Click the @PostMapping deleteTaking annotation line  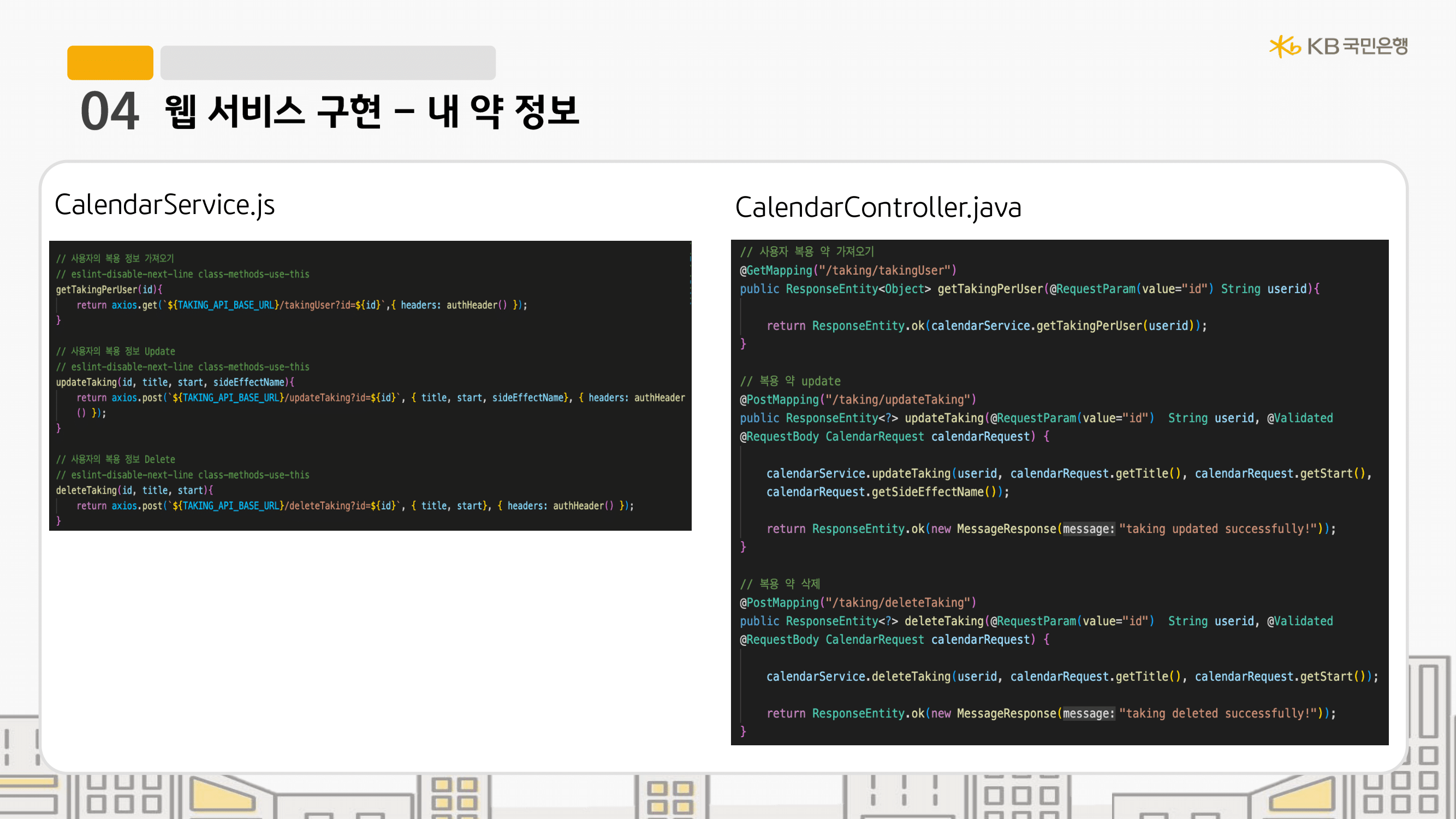pyautogui.click(x=858, y=603)
